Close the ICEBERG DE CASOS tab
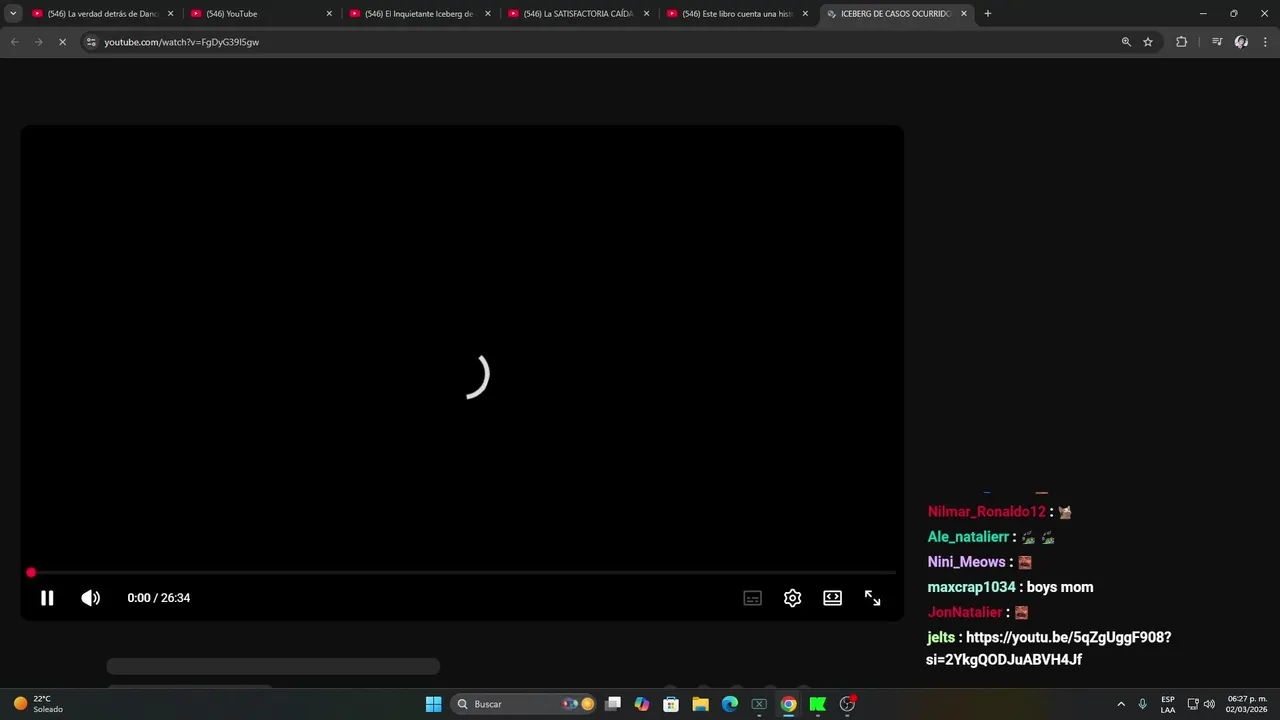The width and height of the screenshot is (1280, 720). [964, 14]
